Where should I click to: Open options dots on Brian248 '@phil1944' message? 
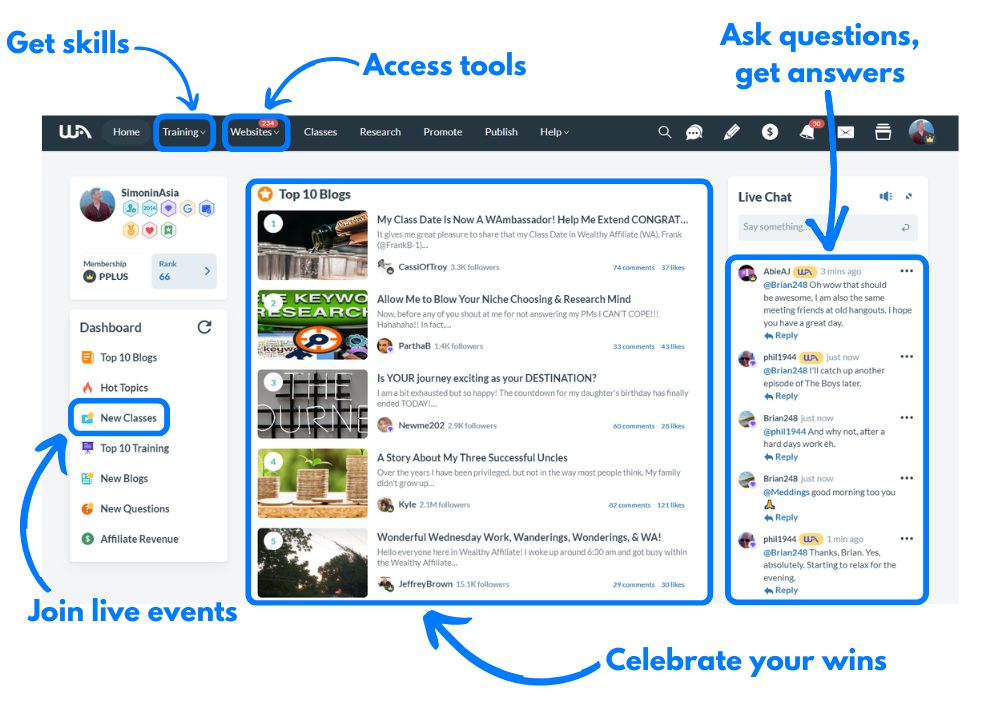(x=906, y=418)
